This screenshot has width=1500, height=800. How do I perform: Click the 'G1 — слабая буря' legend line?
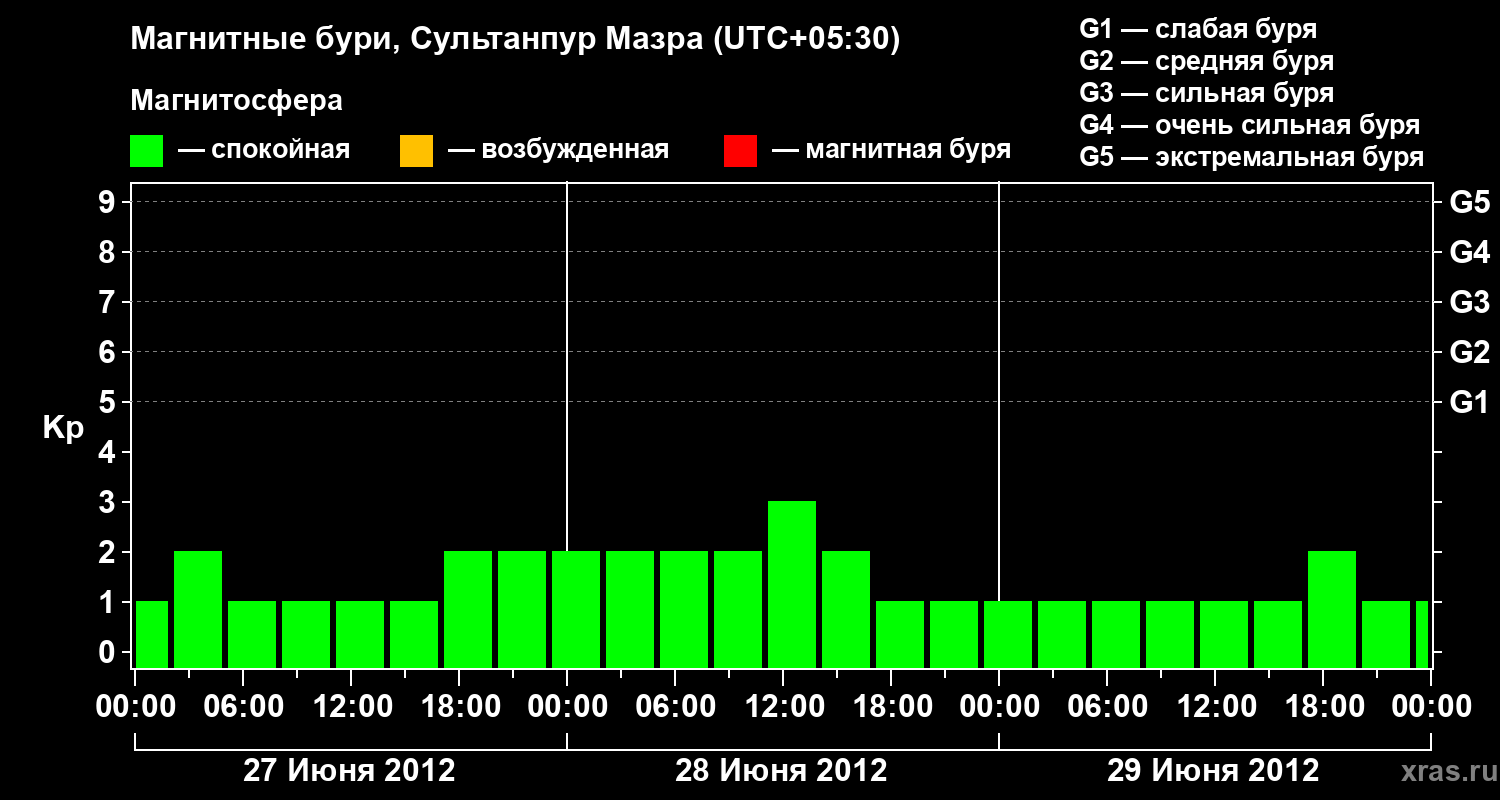1198,29
